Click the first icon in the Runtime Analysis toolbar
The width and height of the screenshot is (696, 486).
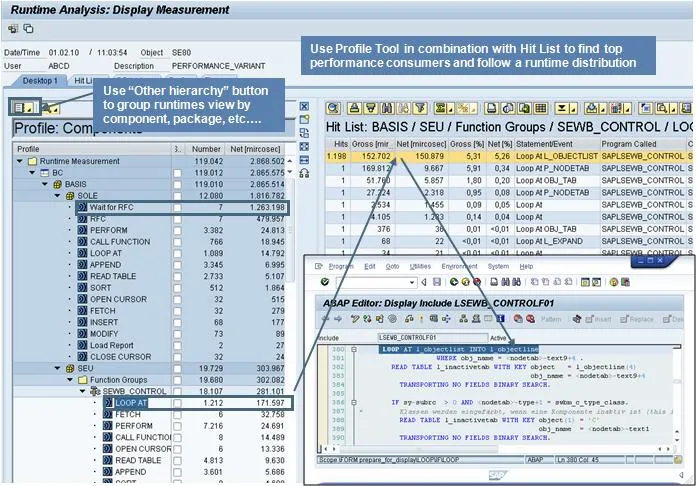click(13, 29)
